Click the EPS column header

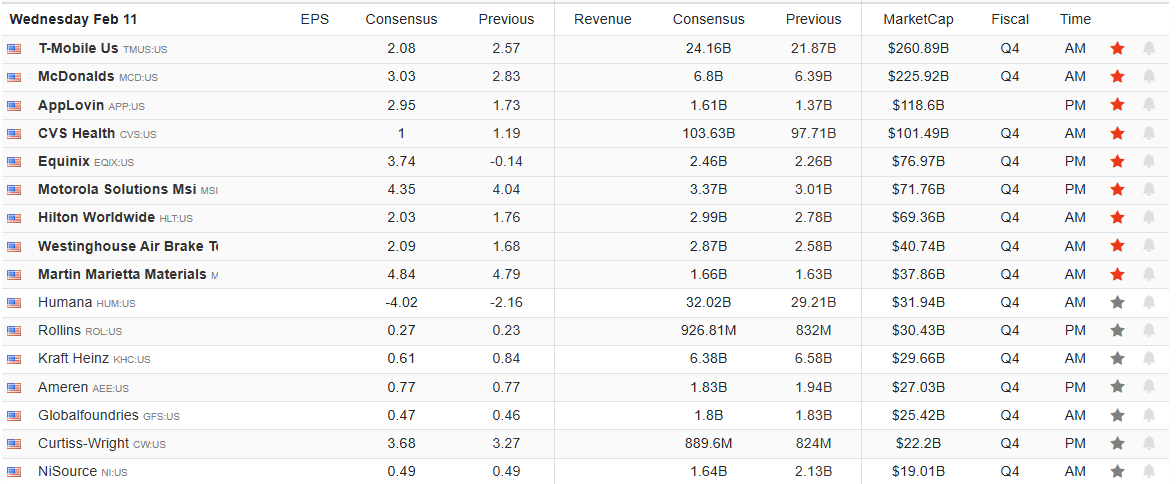pyautogui.click(x=314, y=19)
